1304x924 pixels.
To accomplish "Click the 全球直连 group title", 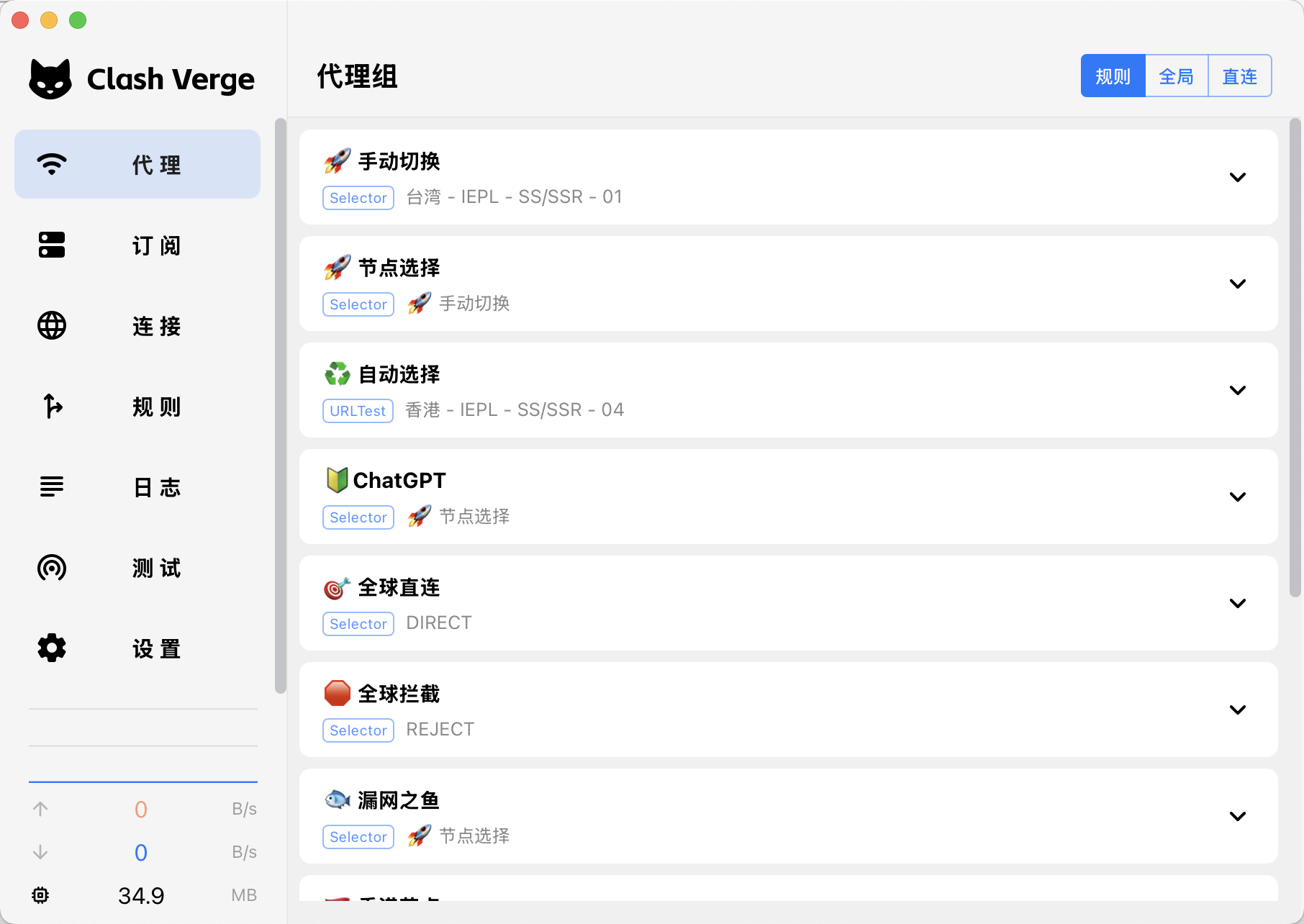I will pyautogui.click(x=399, y=587).
